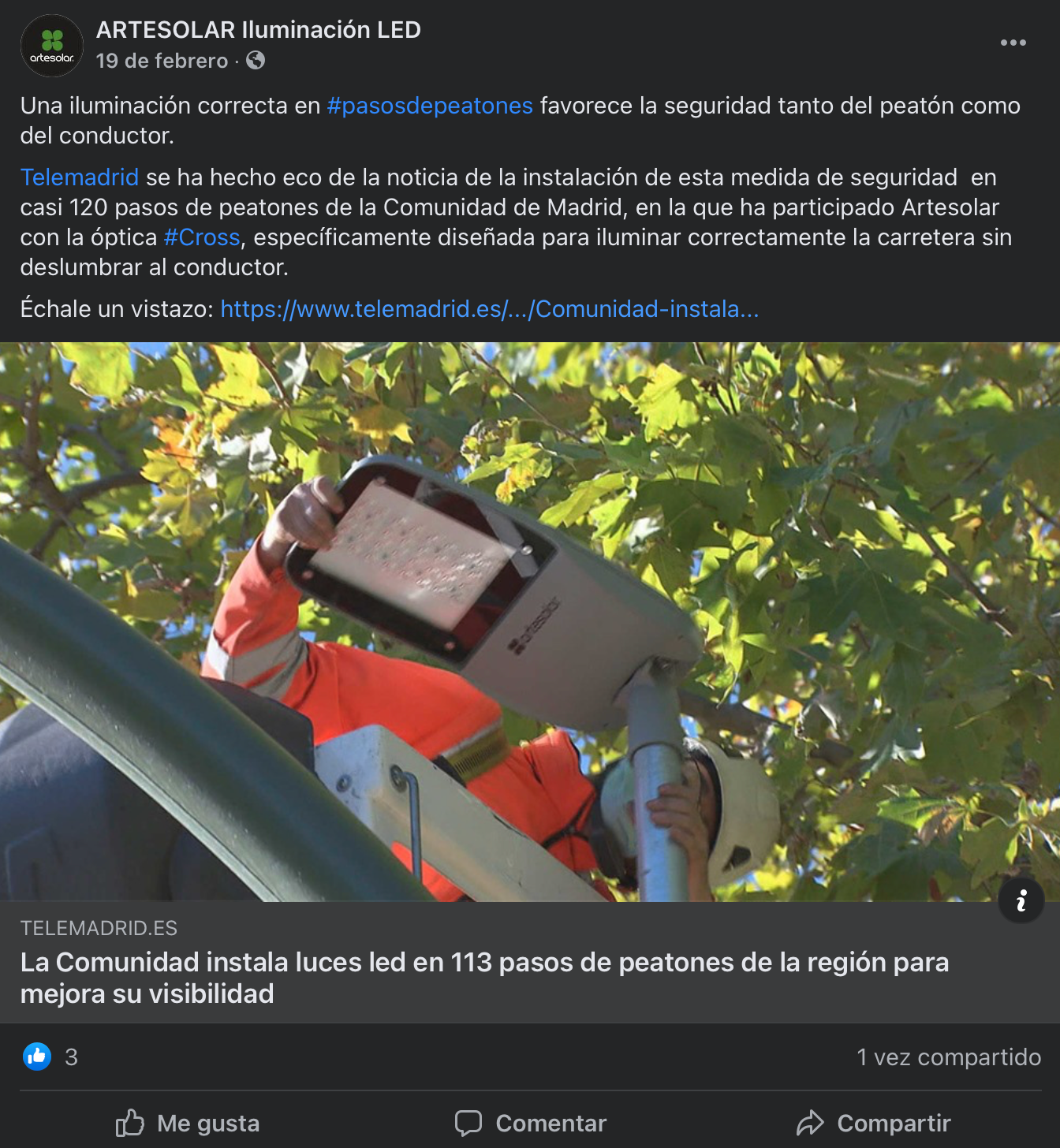Open the link info 'i' icon
This screenshot has height=1148, width=1060.
tap(1021, 900)
